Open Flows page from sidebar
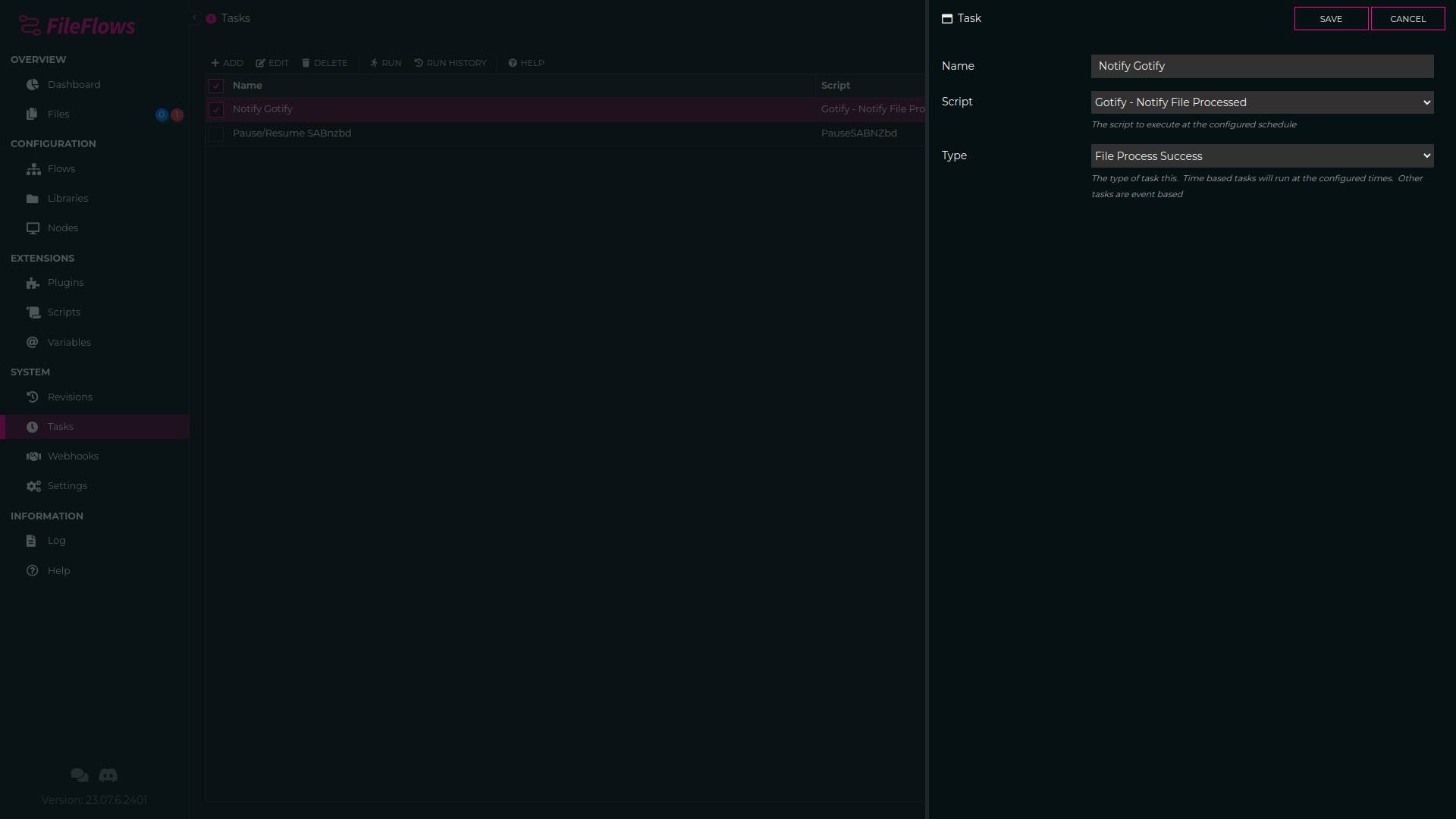Screen dimensions: 1456x819 click(x=61, y=169)
